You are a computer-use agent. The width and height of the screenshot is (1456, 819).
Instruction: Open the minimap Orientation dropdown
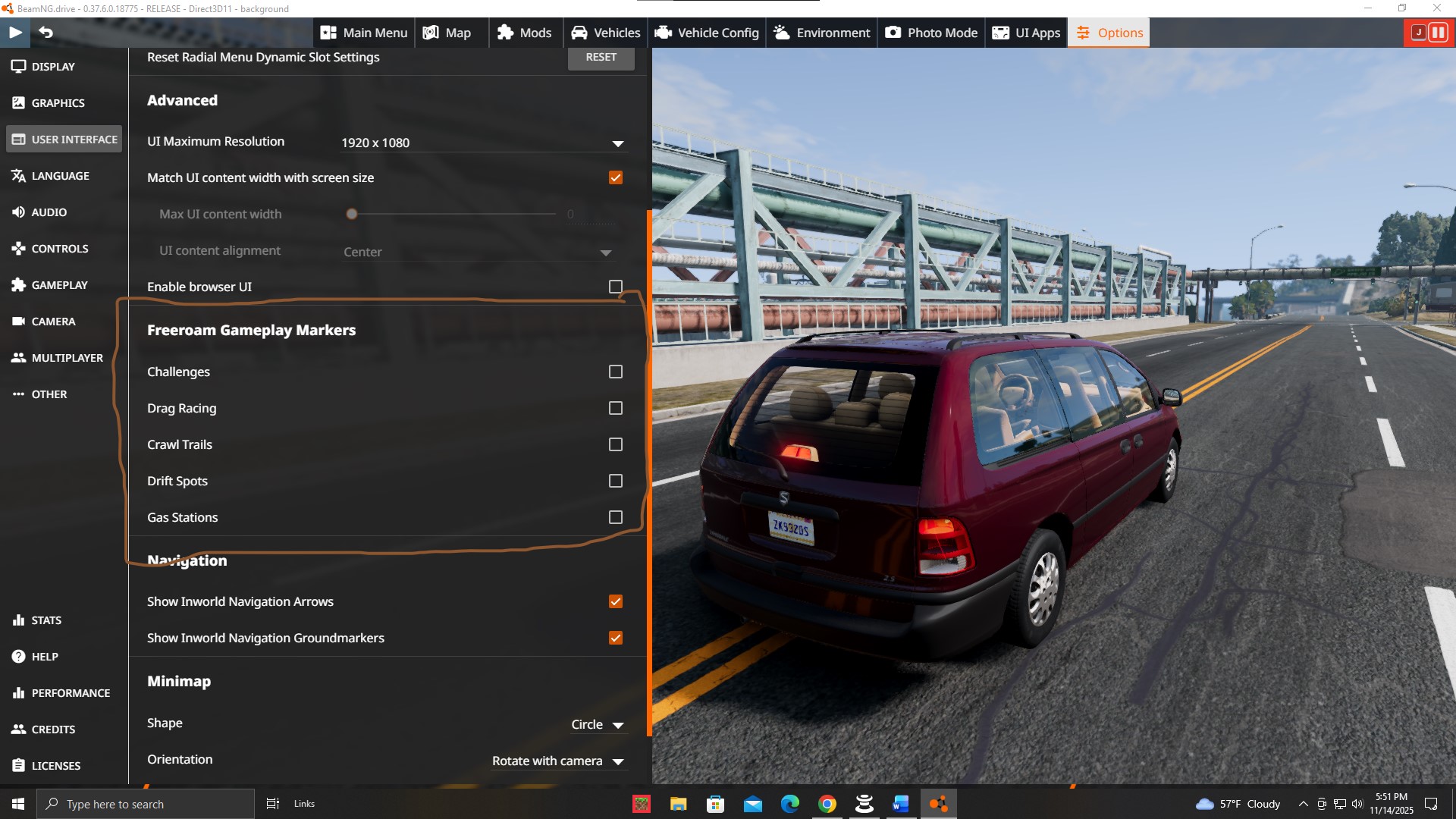(x=558, y=761)
